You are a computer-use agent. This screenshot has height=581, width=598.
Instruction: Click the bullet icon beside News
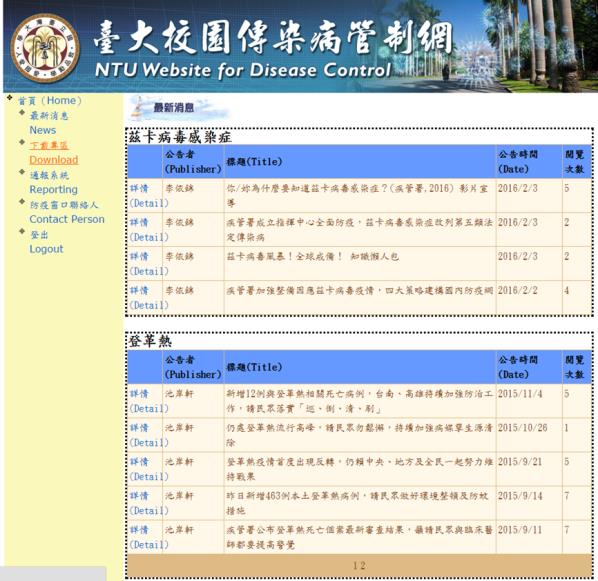tap(22, 113)
